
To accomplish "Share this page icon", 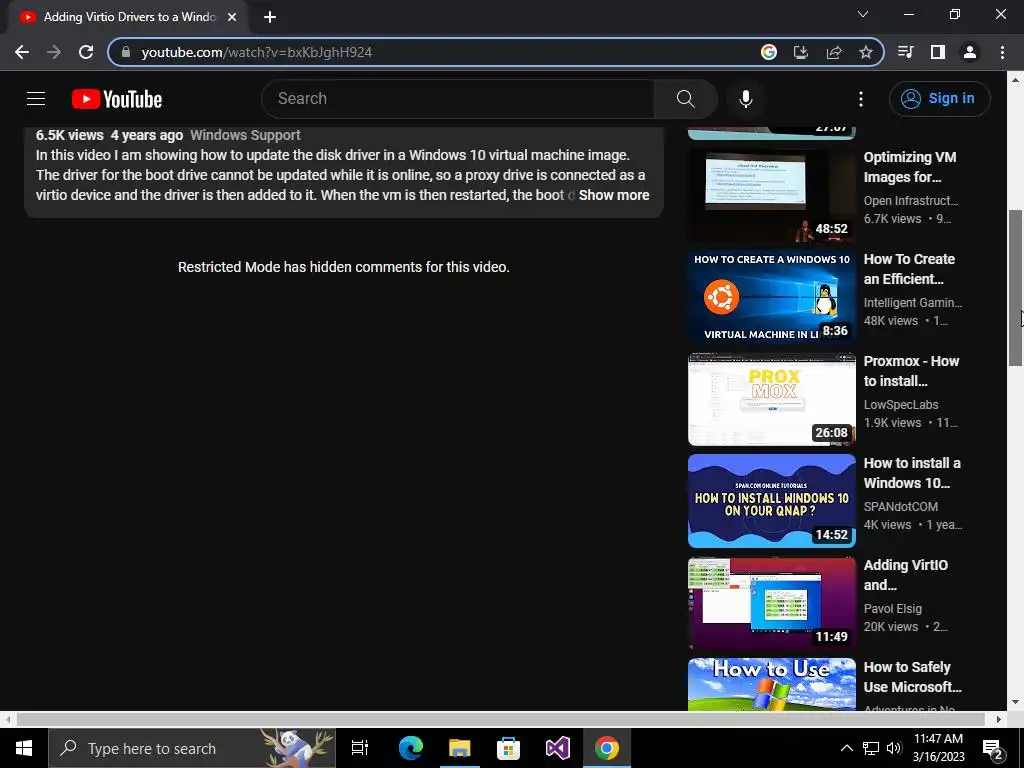I will click(833, 52).
